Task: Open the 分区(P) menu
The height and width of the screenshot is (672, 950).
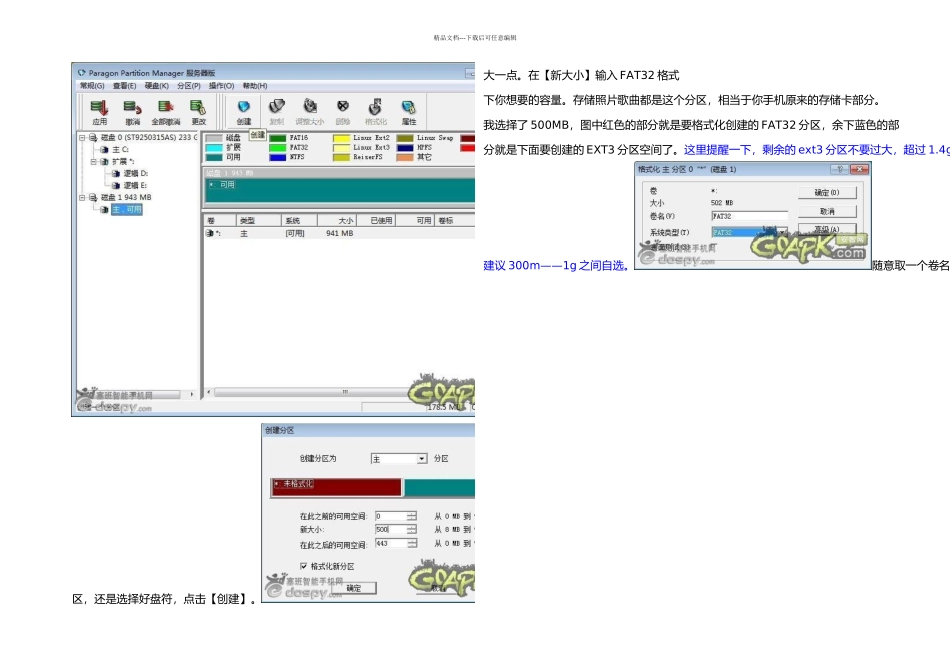Action: coord(188,86)
